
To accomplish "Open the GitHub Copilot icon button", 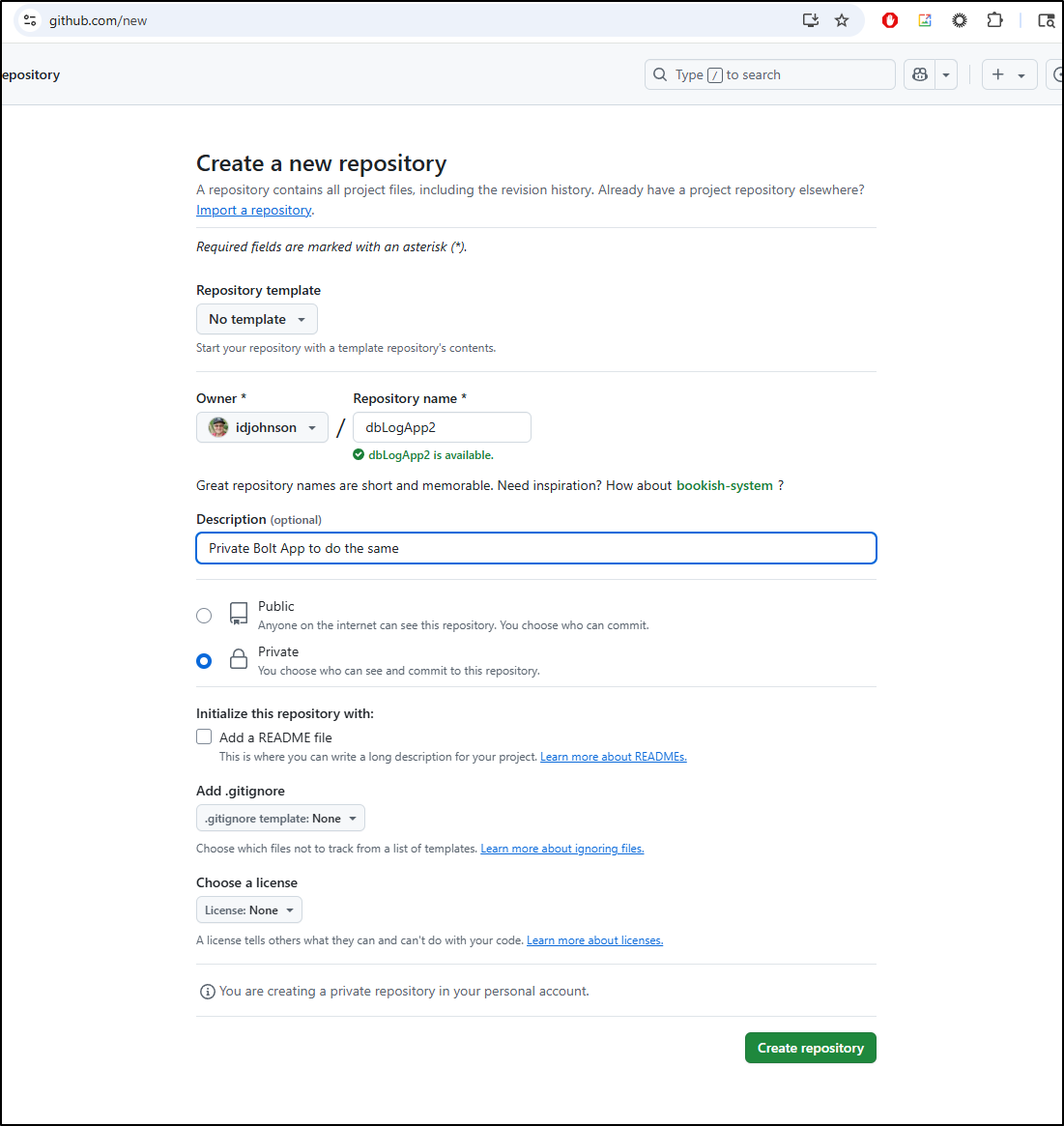I will tap(920, 74).
